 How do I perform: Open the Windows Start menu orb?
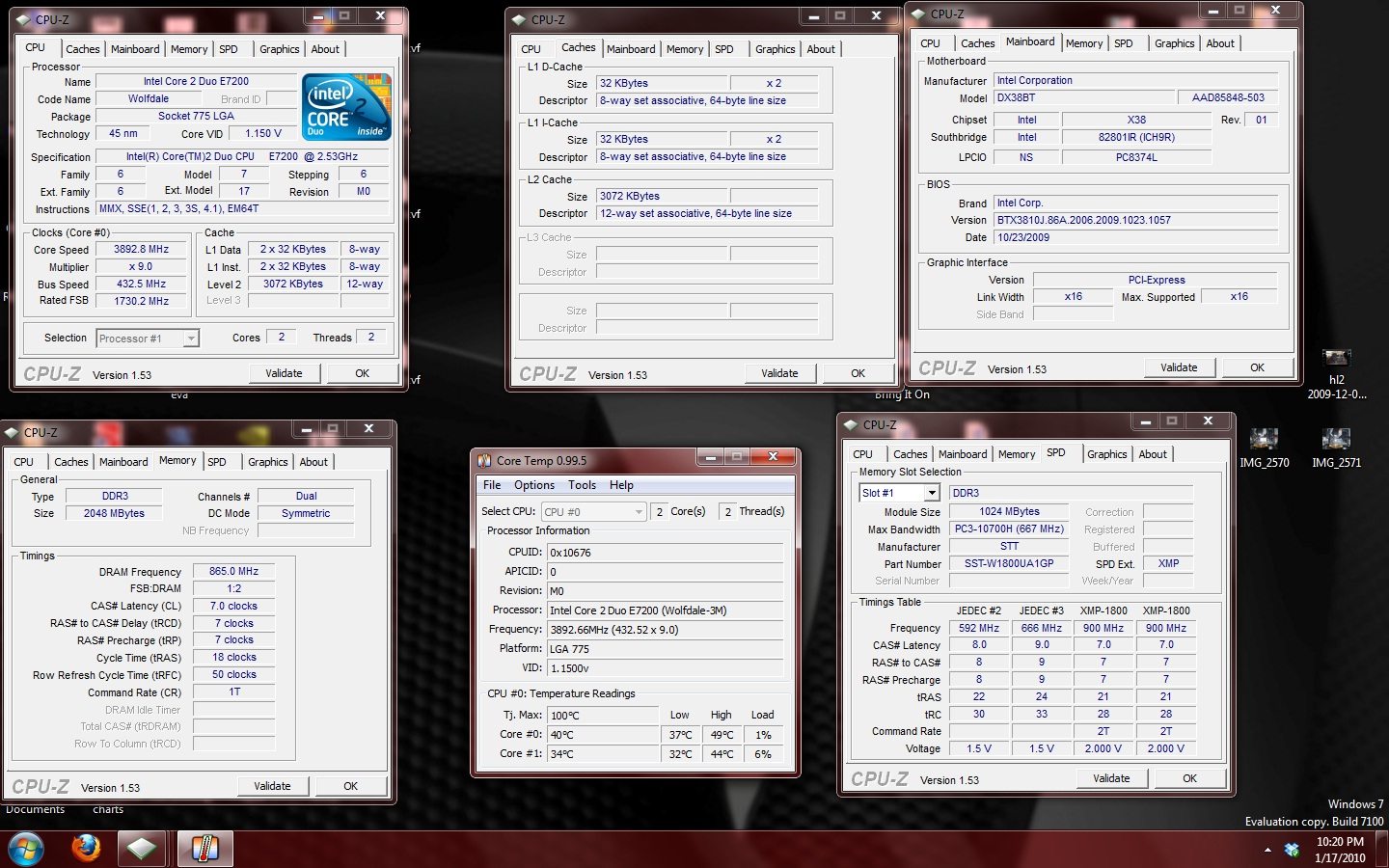click(x=26, y=849)
